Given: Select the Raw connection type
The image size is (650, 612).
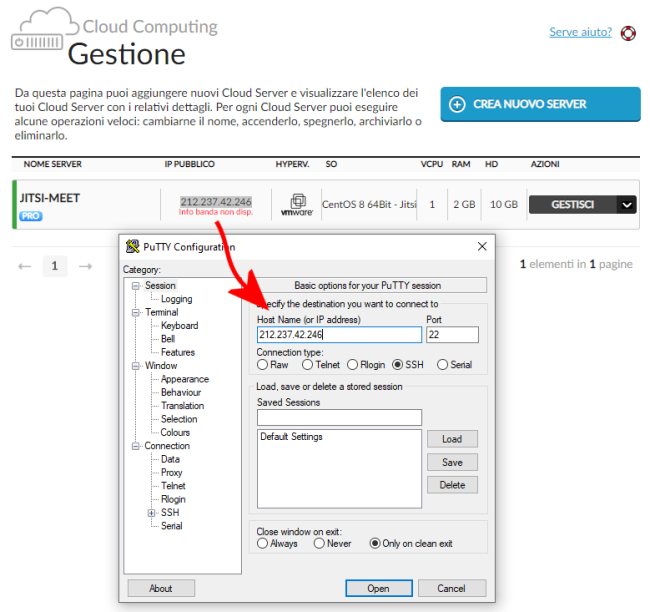Looking at the screenshot, I should click(263, 365).
